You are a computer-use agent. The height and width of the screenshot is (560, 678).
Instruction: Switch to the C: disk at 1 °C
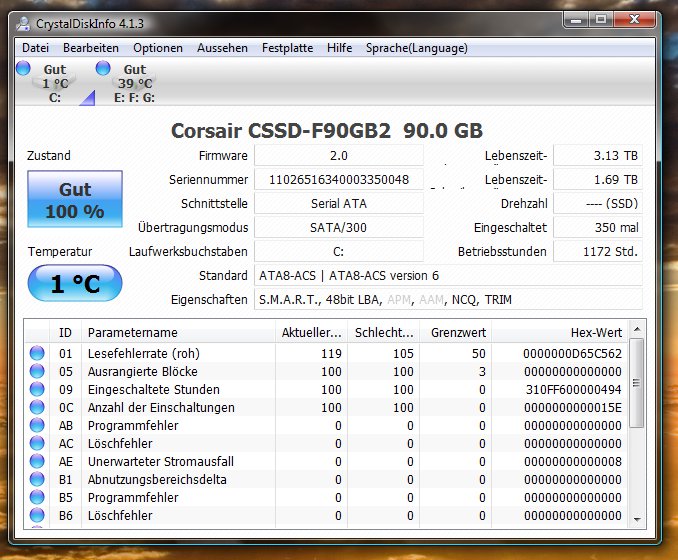coord(55,83)
